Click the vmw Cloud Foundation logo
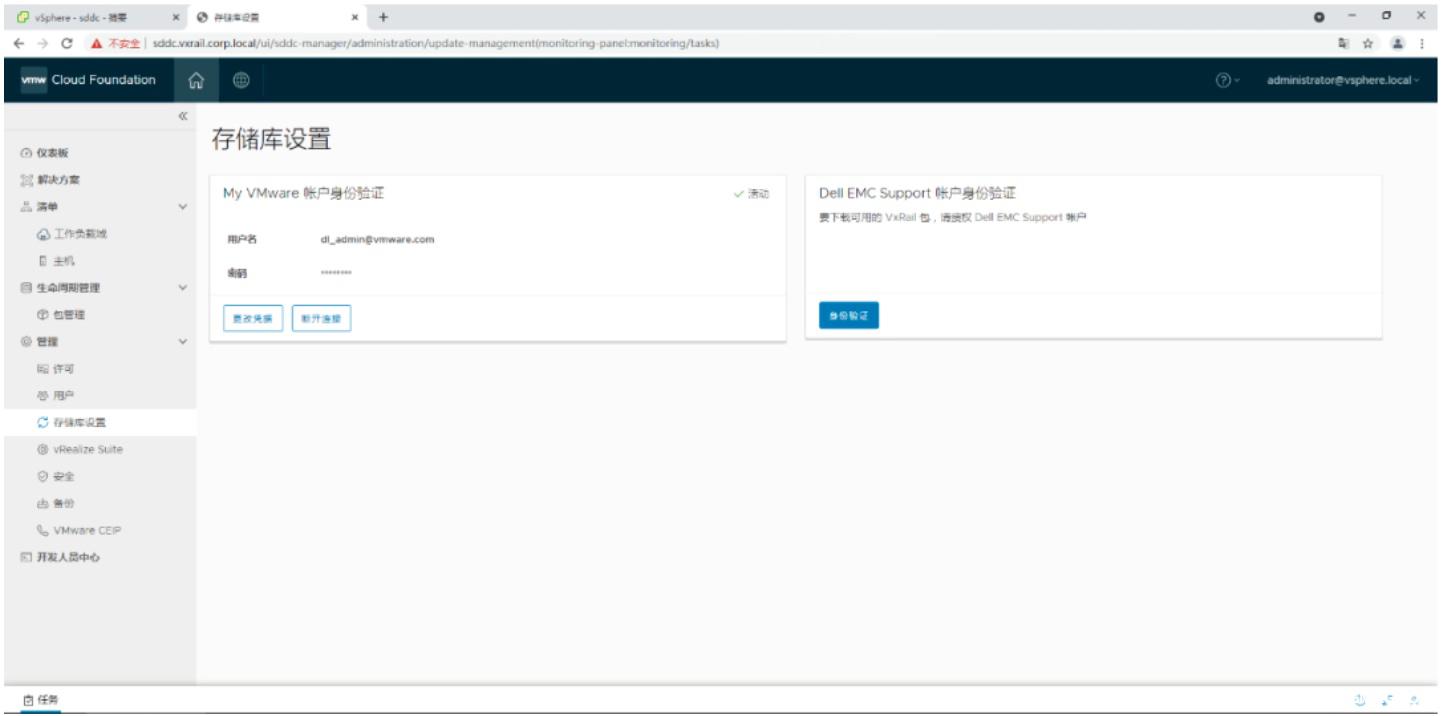The image size is (1444, 716). pyautogui.click(x=88, y=80)
